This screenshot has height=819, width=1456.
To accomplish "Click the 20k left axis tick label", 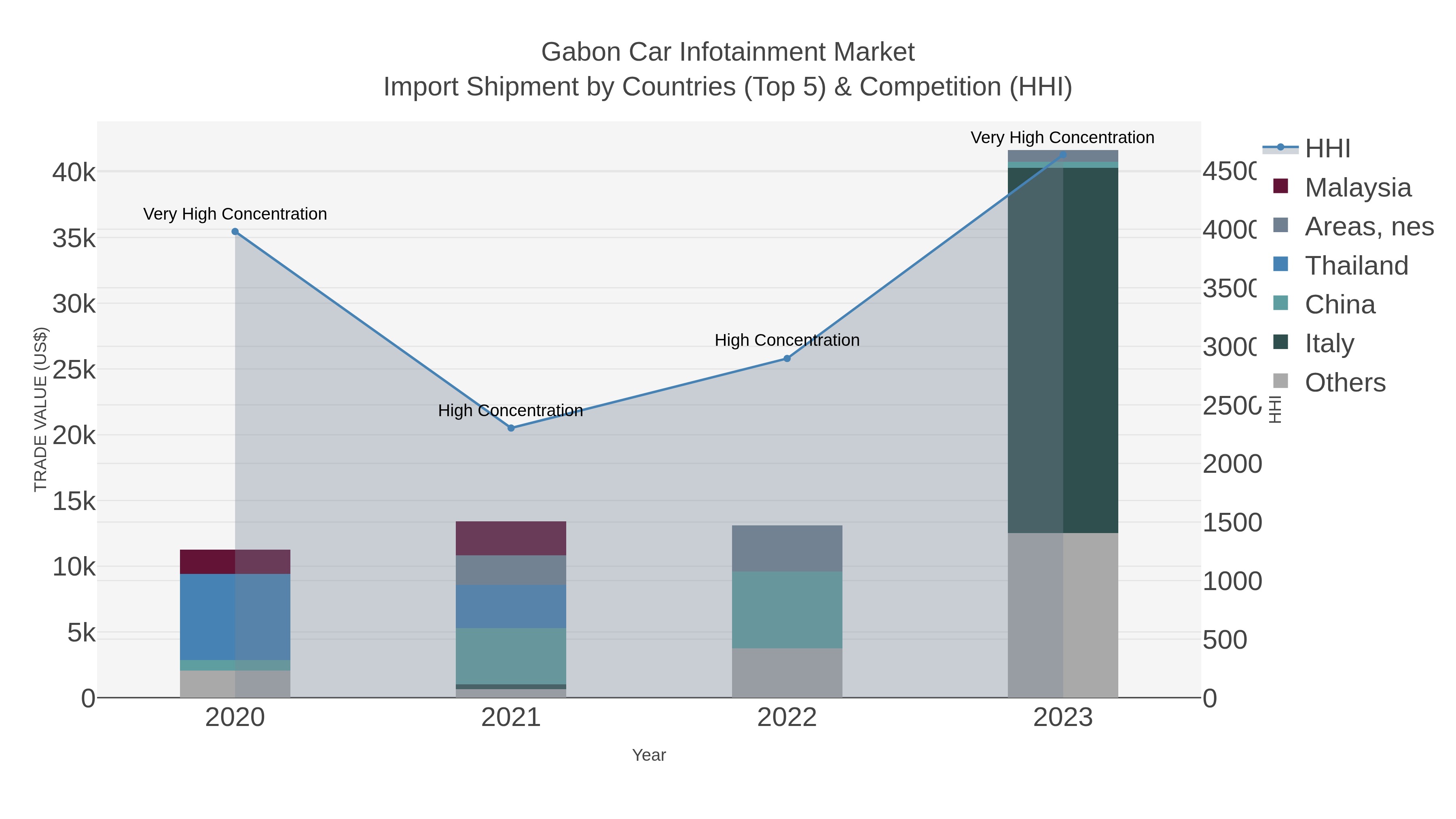I will pos(74,436).
